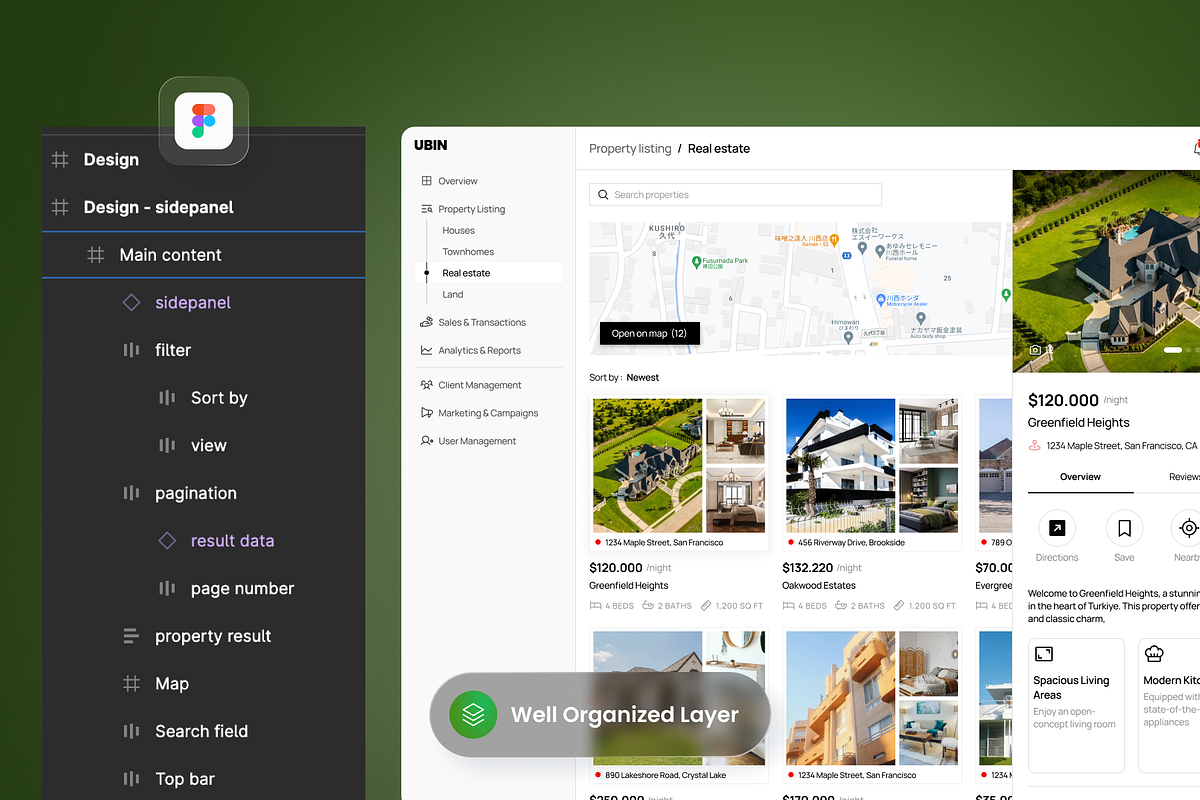Click the User Management icon
This screenshot has height=800, width=1200.
coord(427,441)
